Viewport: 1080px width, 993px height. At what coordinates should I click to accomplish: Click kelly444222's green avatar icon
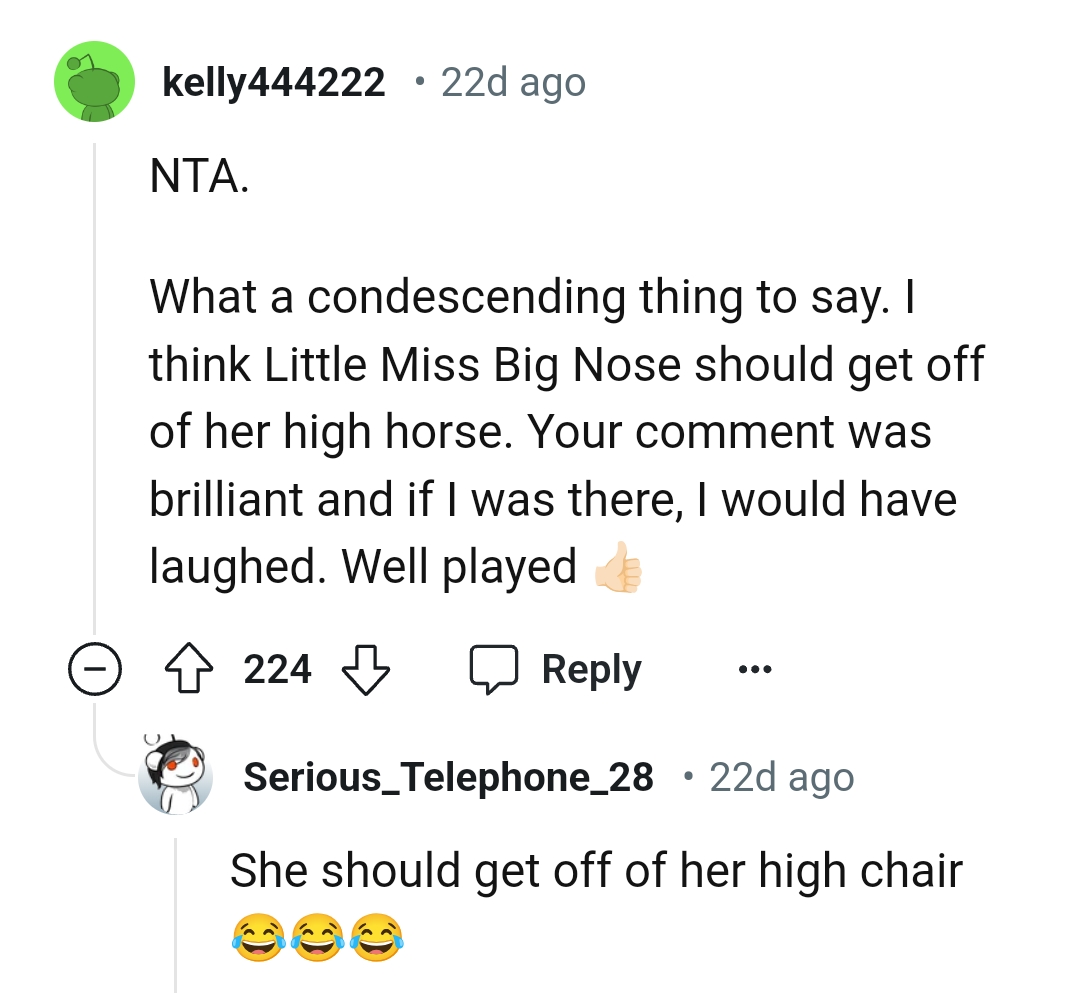click(94, 82)
